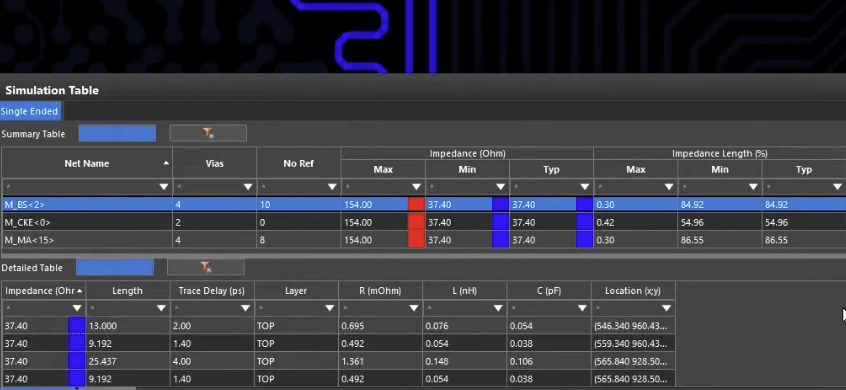Image resolution: width=846 pixels, height=390 pixels.
Task: Select C value 0.106
Action: (548, 361)
